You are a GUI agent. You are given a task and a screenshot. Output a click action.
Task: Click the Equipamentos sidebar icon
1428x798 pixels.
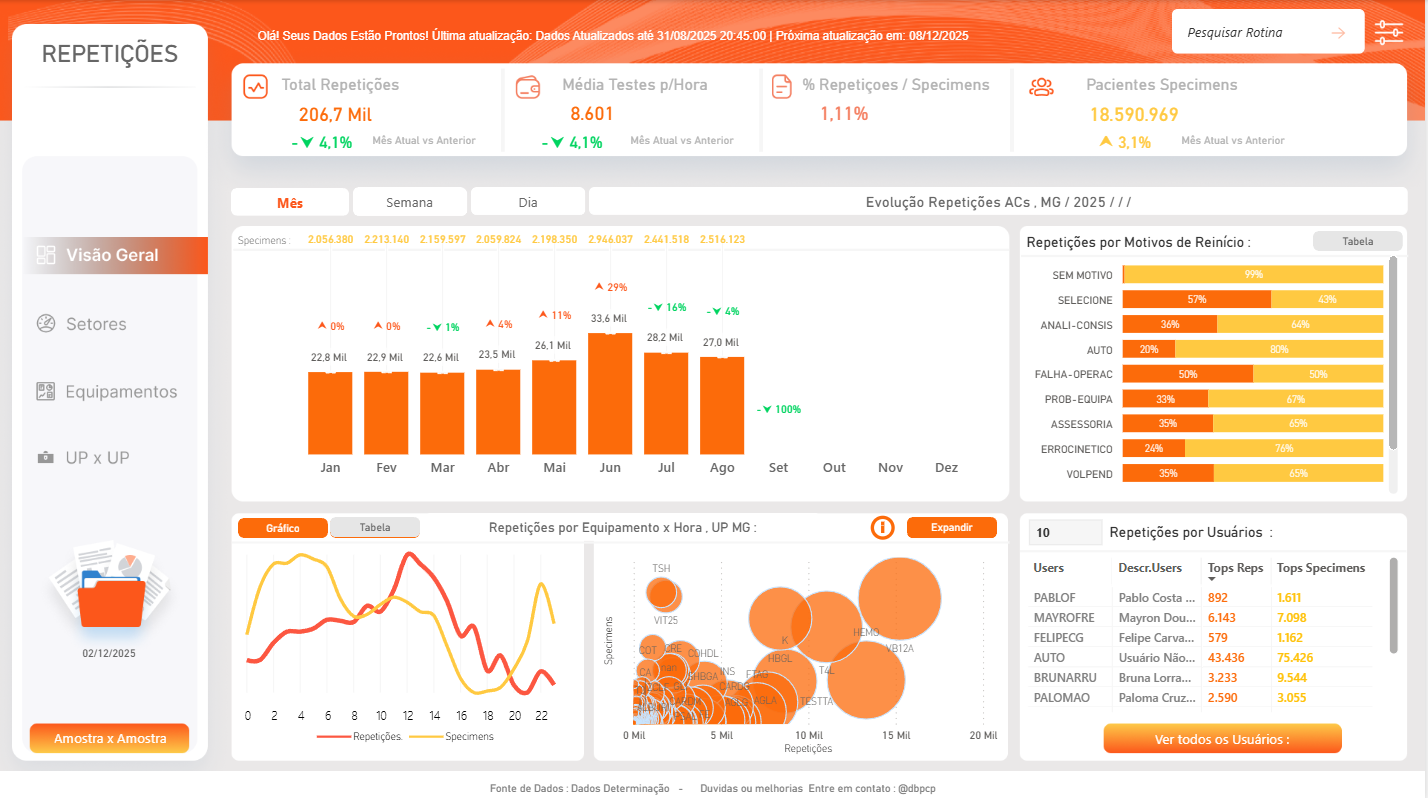pos(45,392)
